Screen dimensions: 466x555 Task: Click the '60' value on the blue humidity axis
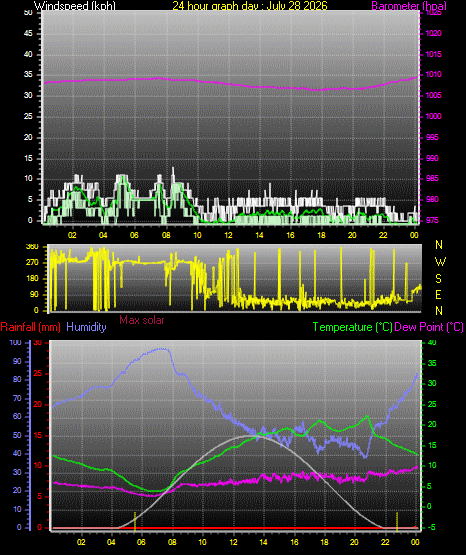click(17, 416)
